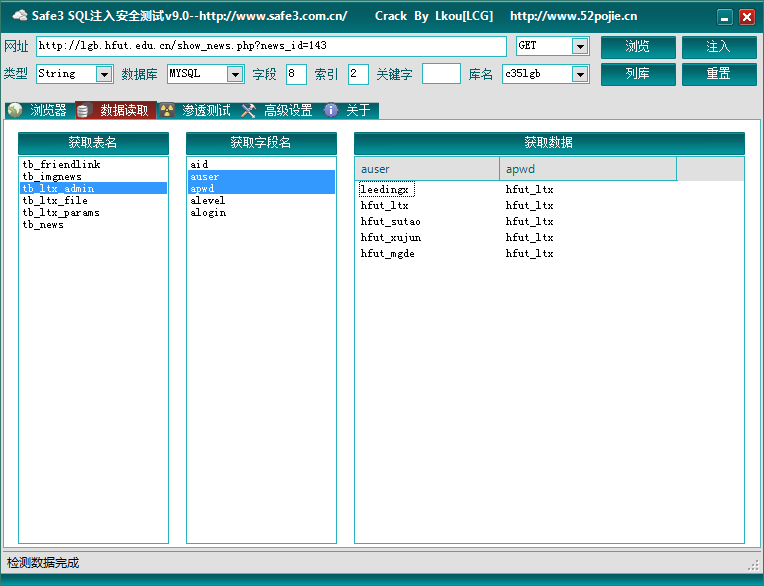Viewport: 764px width, 586px height.
Task: Click the 注入 button
Action: tap(719, 47)
